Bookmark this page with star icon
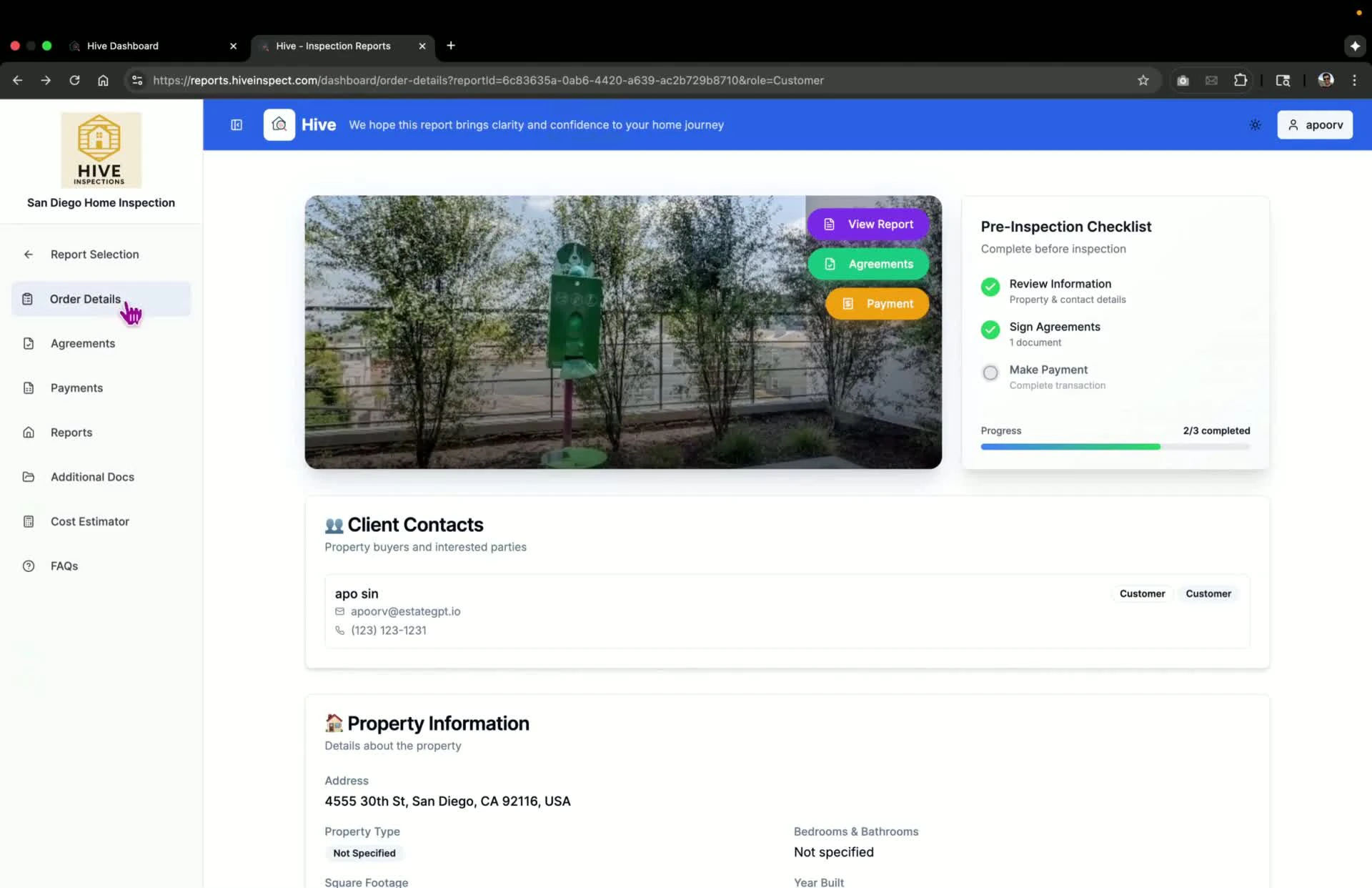 point(1143,81)
